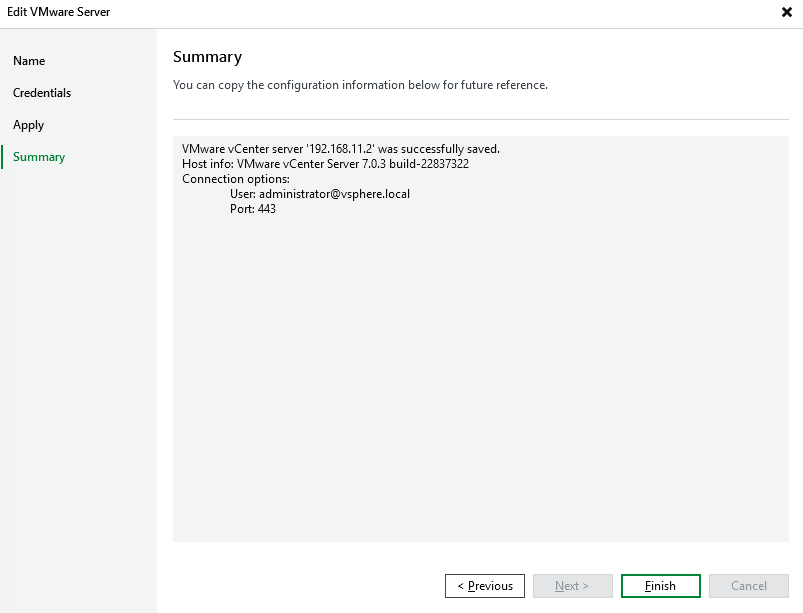Screen dimensions: 803x613
Task: Click the Finish button
Action: click(661, 586)
